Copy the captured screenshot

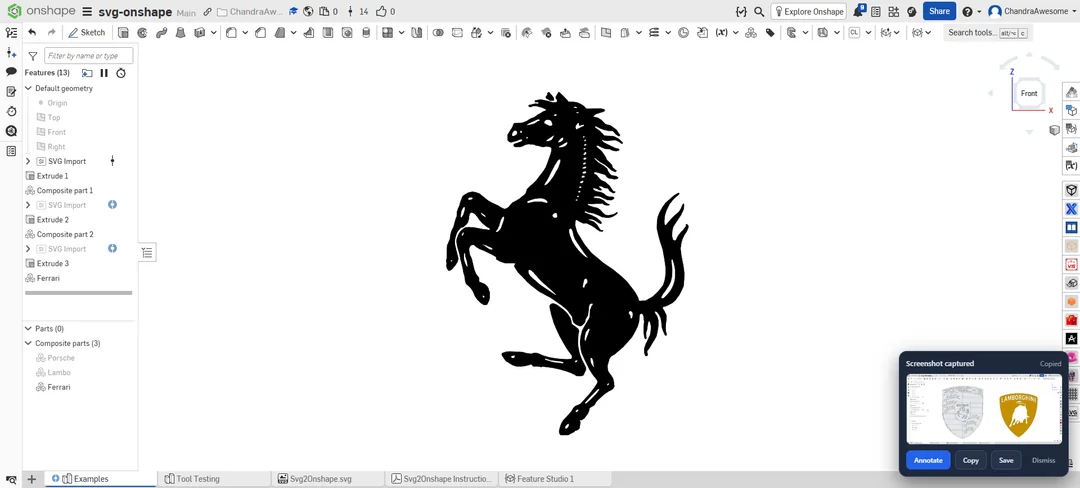click(x=970, y=460)
